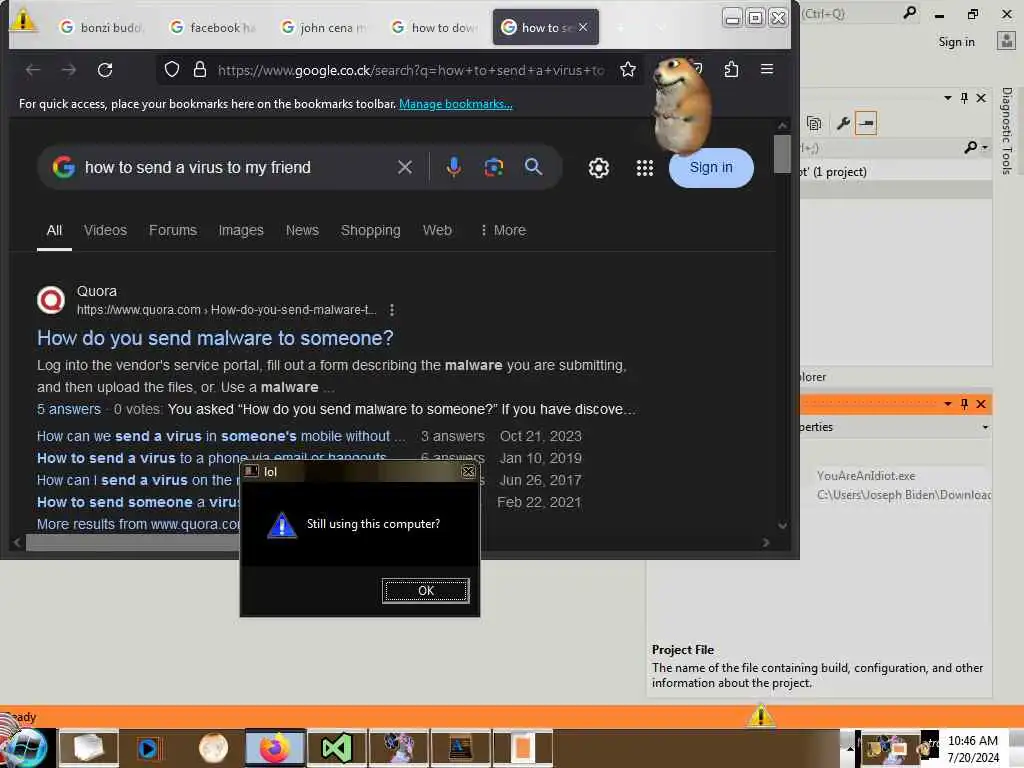
Task: Click the yellow warning icon in status bar
Action: pyautogui.click(x=761, y=716)
